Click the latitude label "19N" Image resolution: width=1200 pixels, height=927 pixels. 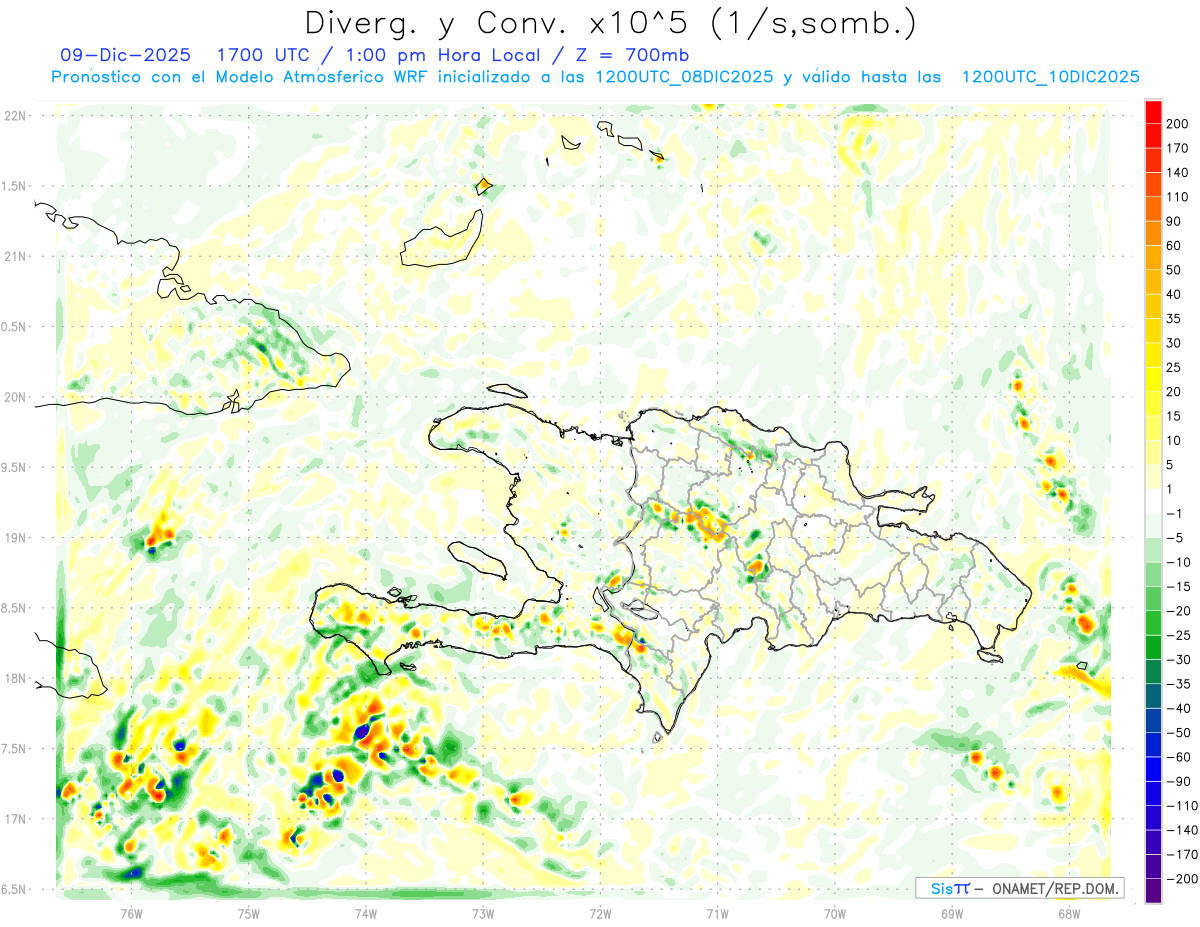pyautogui.click(x=16, y=538)
